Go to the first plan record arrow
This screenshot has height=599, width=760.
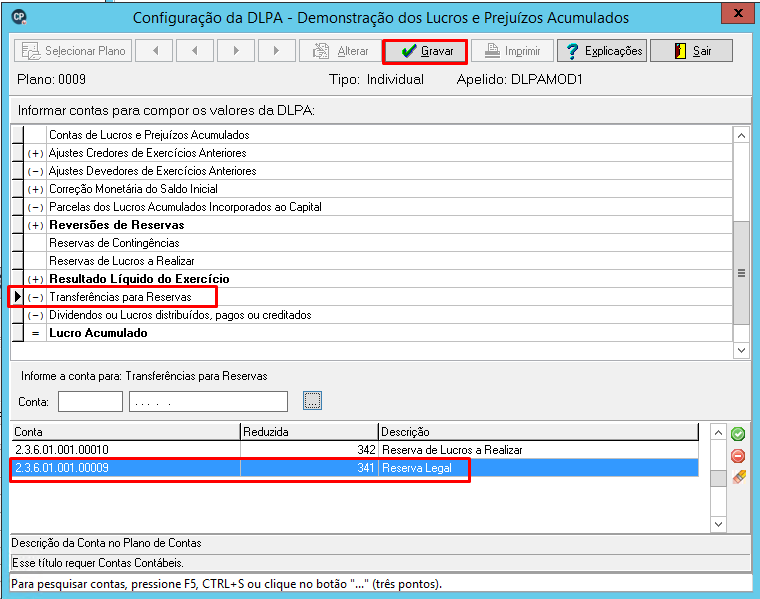click(155, 51)
